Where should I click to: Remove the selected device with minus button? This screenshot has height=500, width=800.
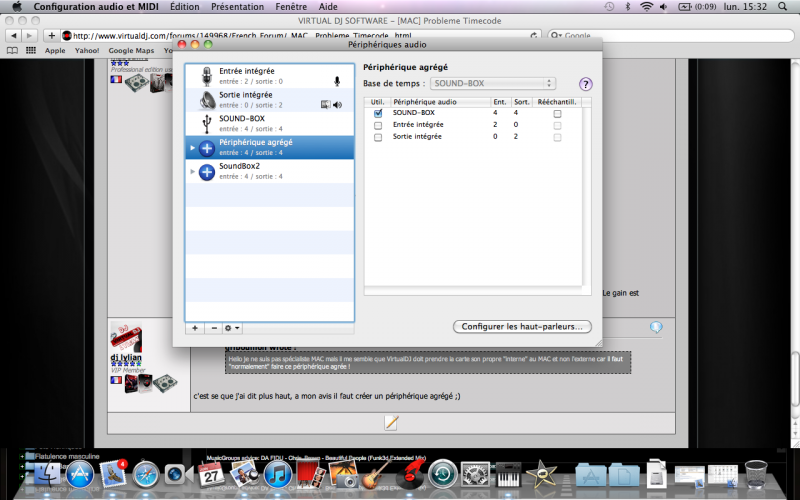[214, 328]
